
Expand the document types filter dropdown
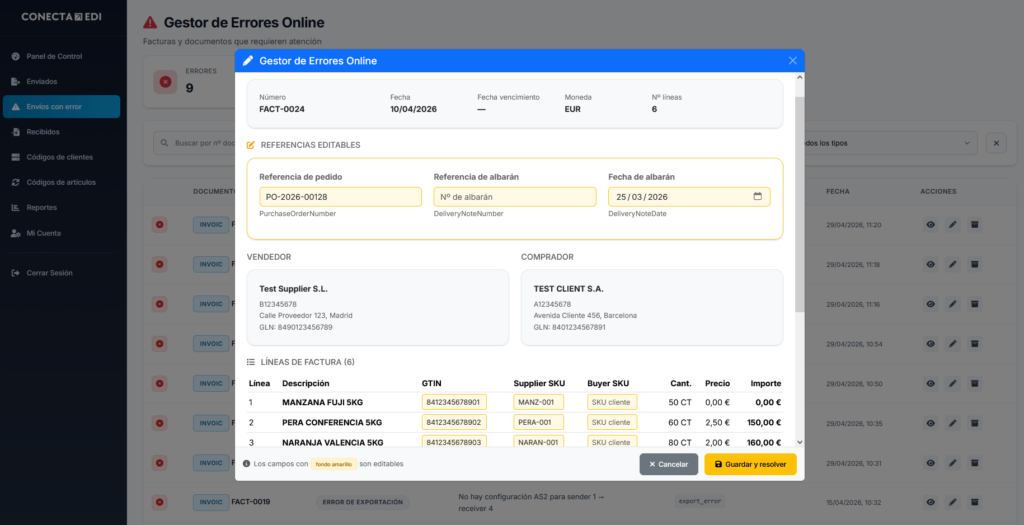(889, 143)
